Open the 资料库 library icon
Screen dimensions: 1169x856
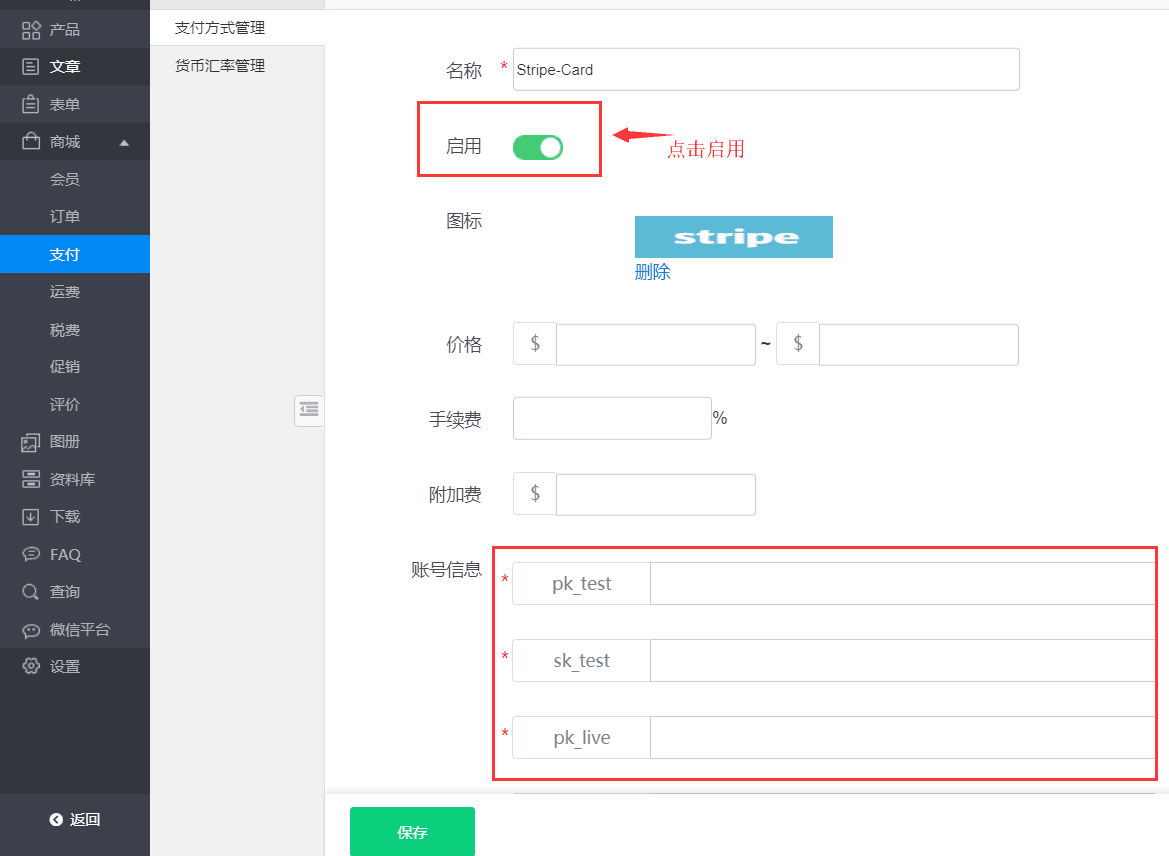tap(31, 479)
